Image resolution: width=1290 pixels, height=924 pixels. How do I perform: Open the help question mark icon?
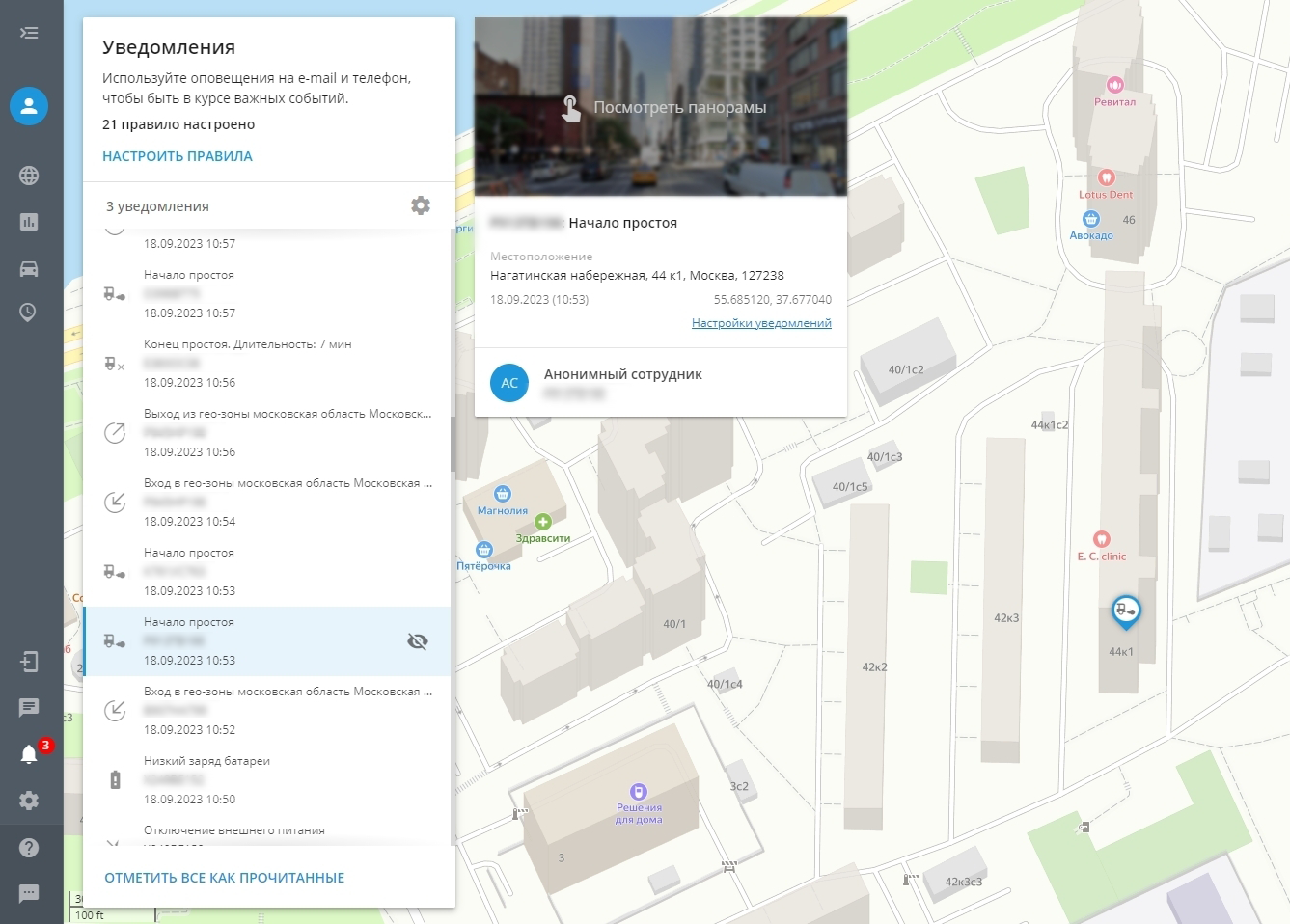[29, 848]
